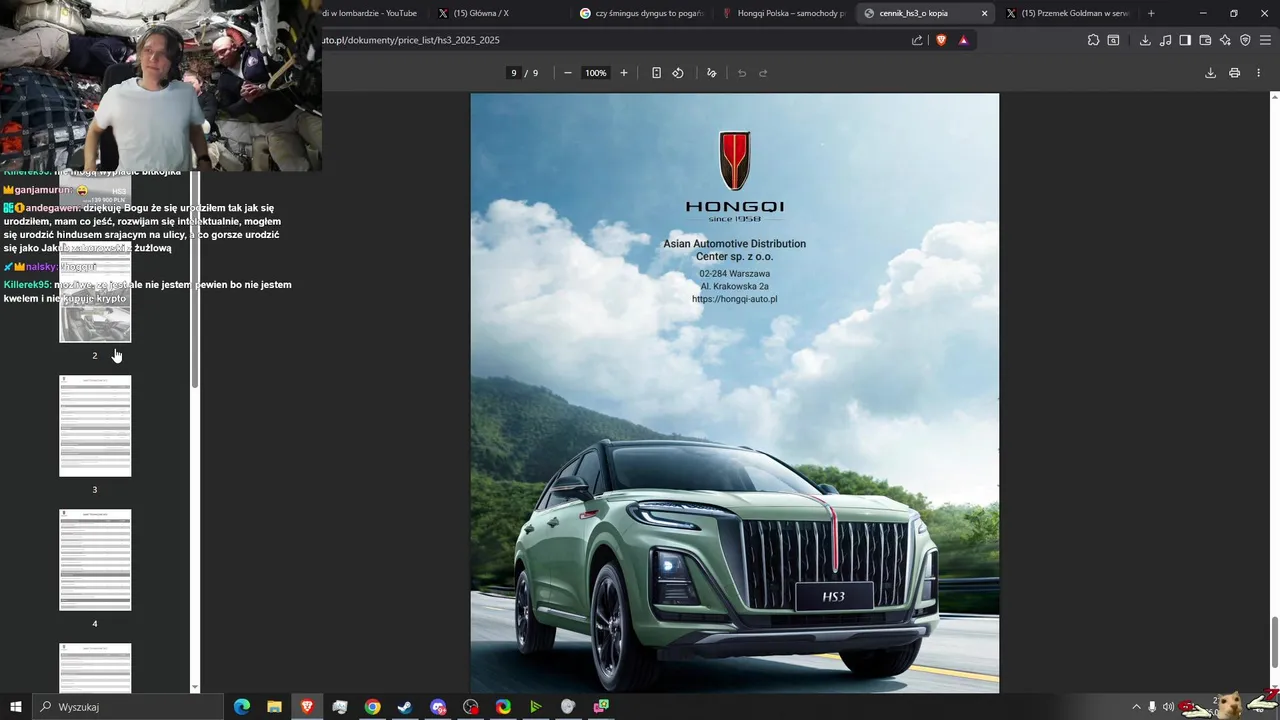The width and height of the screenshot is (1280, 720).
Task: Open the main browser hamburger menu
Action: [1265, 40]
